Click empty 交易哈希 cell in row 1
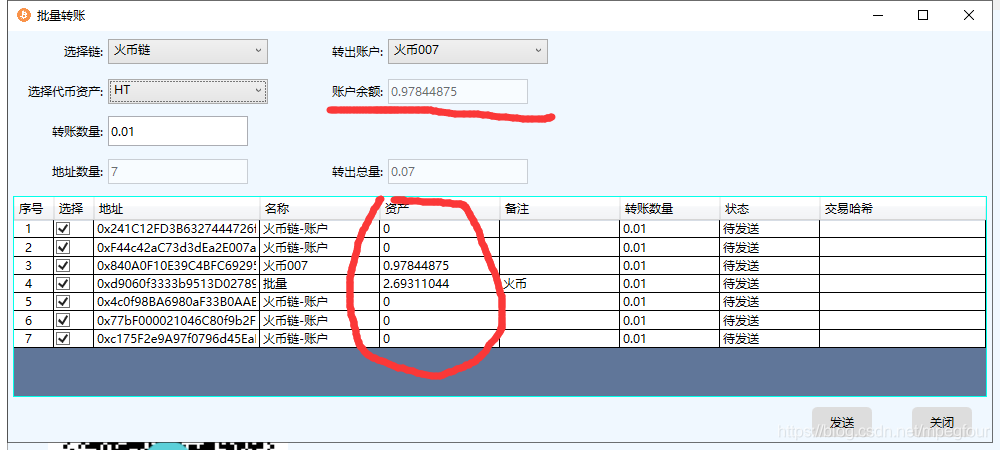The height and width of the screenshot is (450, 1000). 902,228
